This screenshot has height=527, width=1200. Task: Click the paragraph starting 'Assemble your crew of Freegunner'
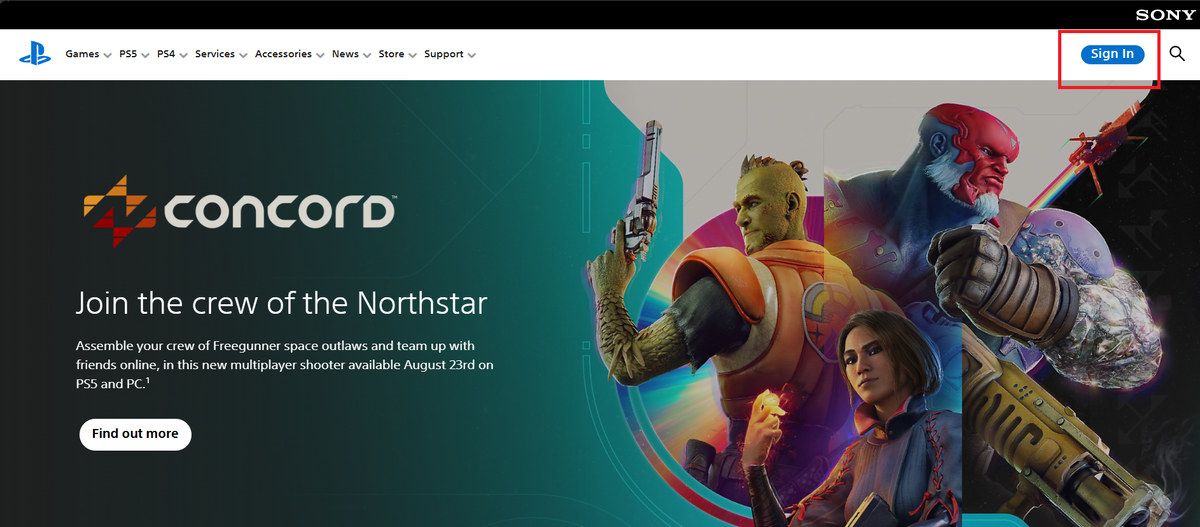pyautogui.click(x=285, y=366)
